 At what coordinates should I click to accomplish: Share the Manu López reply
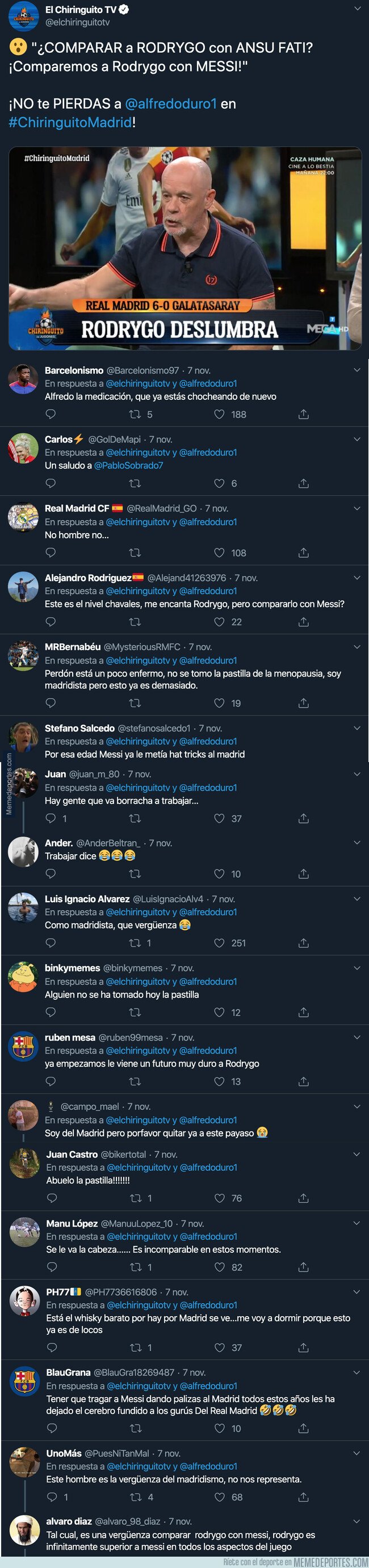pyautogui.click(x=303, y=1267)
